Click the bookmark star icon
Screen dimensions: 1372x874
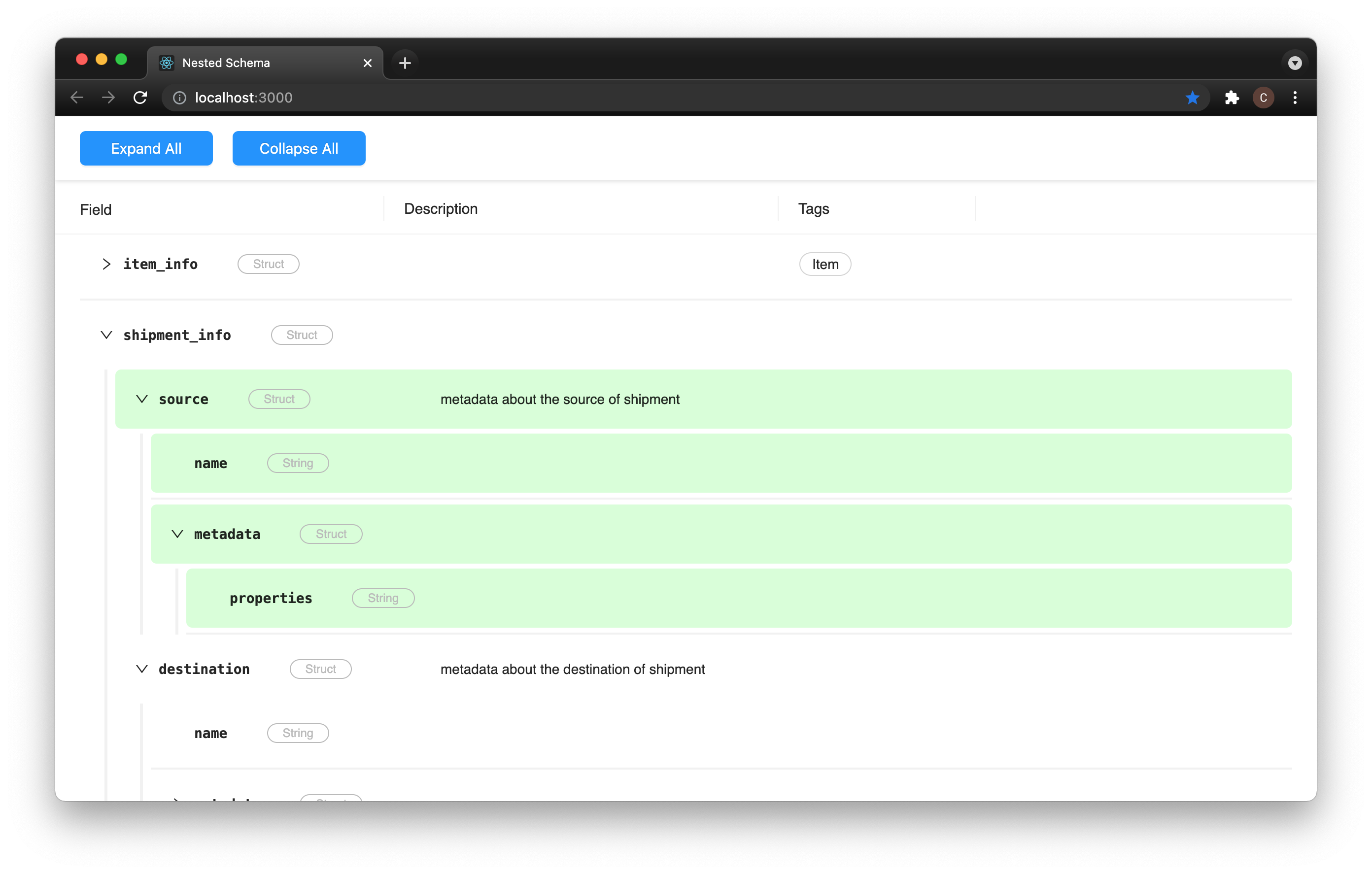1192,98
